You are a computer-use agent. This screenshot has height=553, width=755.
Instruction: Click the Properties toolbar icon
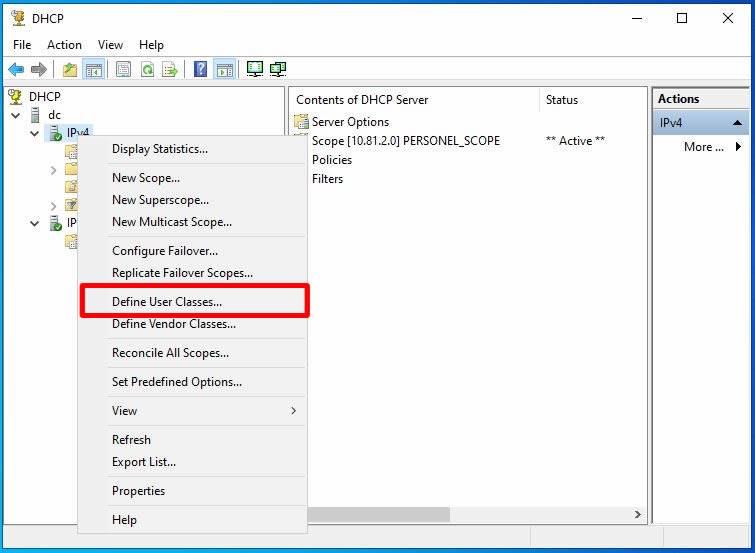[x=123, y=70]
